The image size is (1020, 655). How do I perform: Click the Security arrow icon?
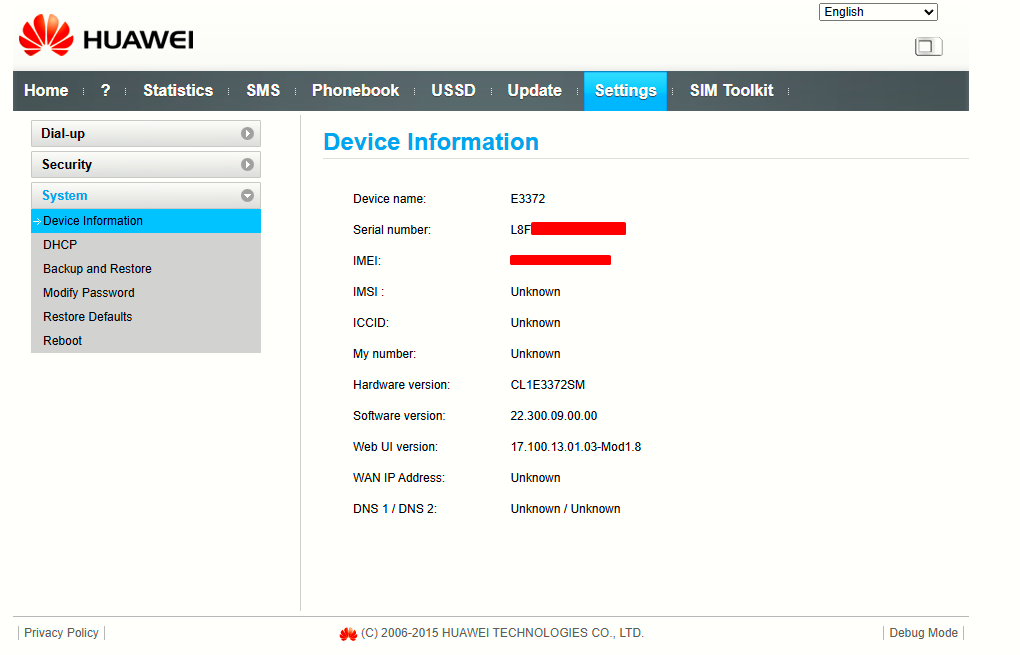(x=247, y=165)
